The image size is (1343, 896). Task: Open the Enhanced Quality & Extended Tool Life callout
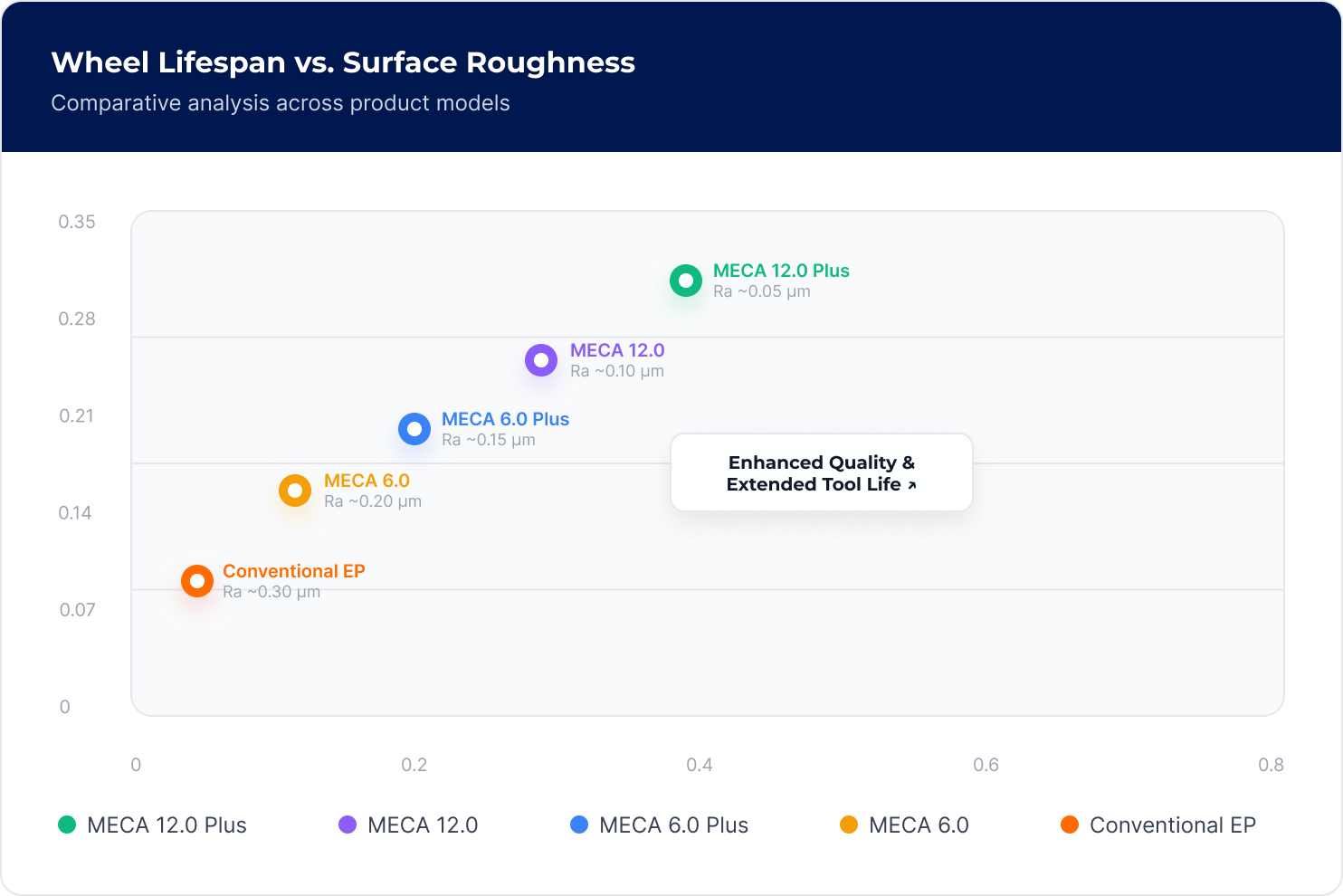click(x=822, y=472)
